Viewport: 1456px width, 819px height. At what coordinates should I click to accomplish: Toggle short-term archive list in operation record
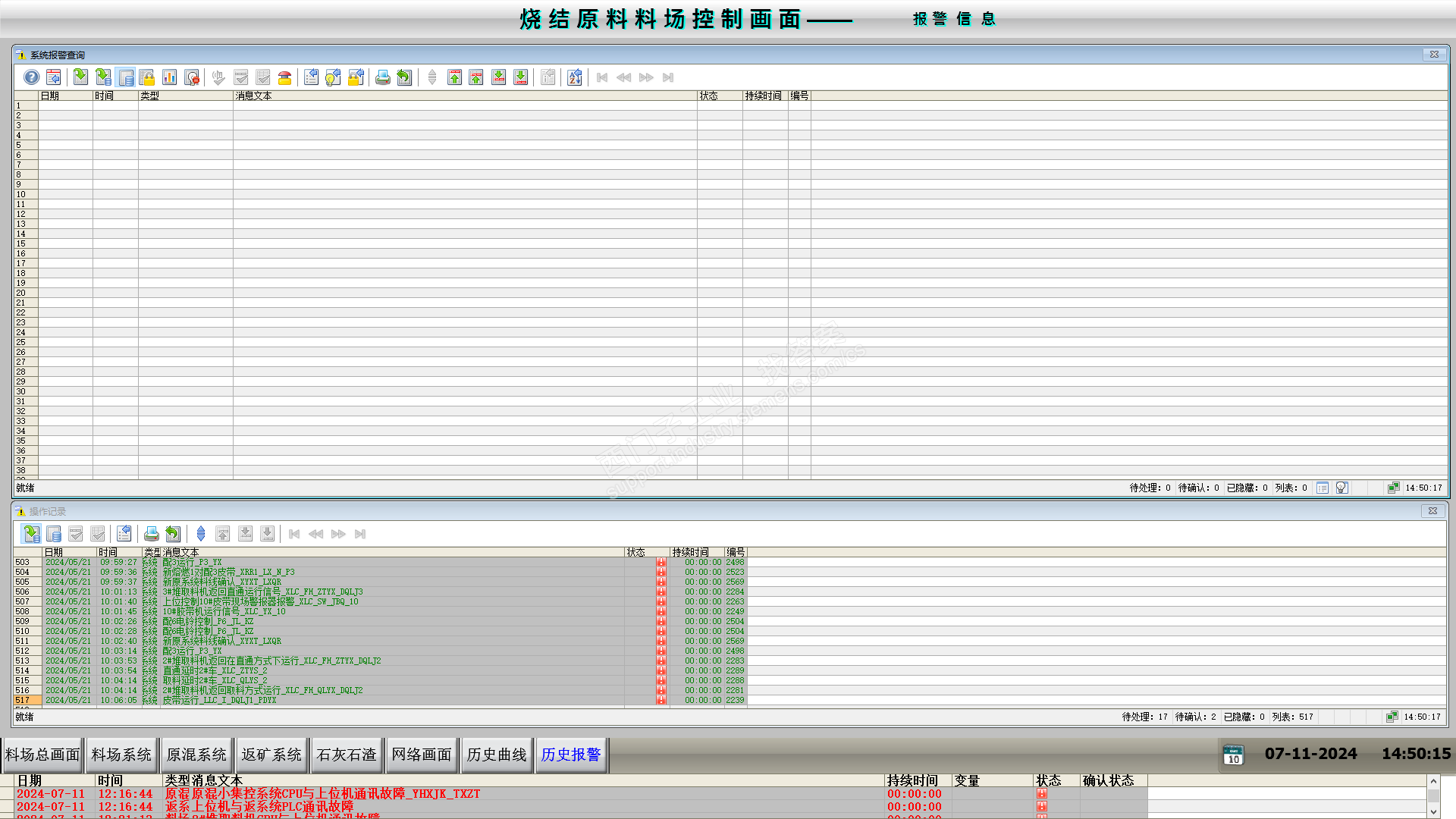(x=32, y=534)
